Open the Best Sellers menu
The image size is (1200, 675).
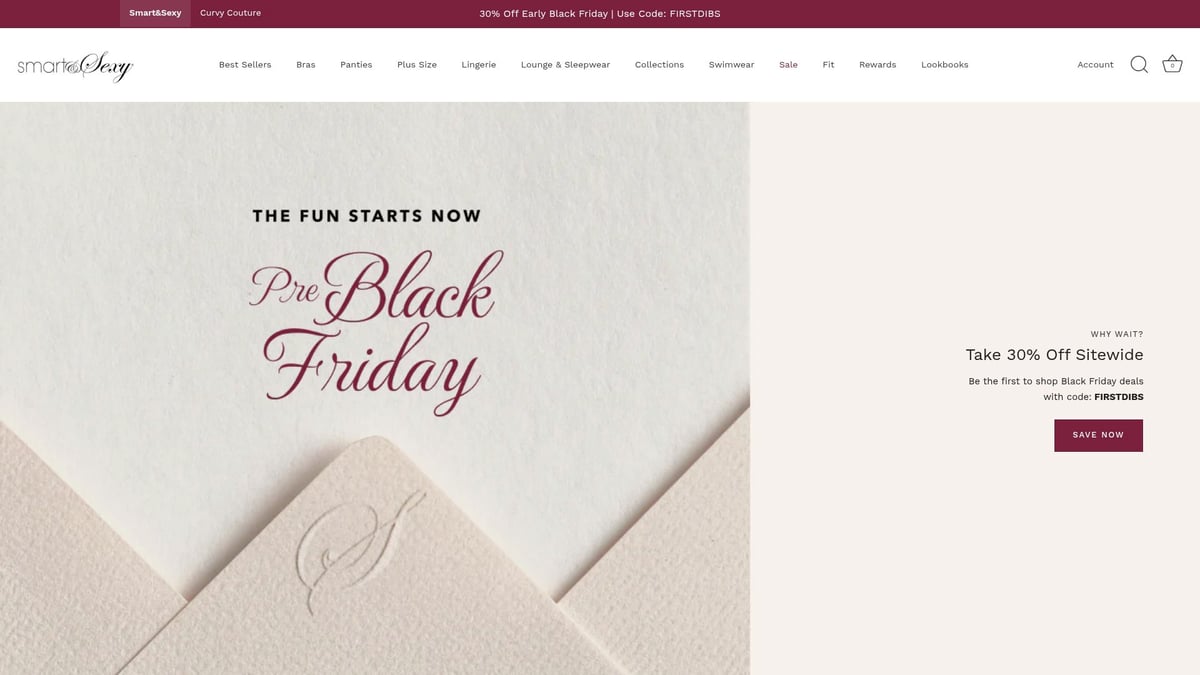(x=245, y=65)
